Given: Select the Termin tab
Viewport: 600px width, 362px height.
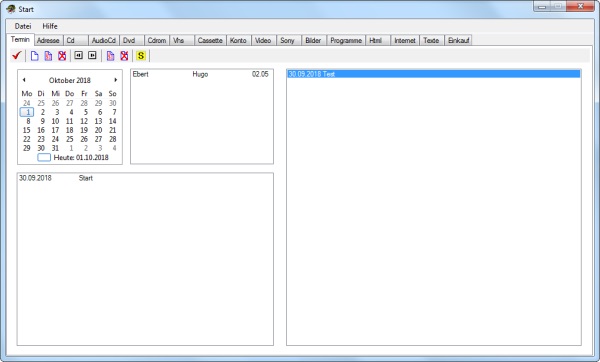Looking at the screenshot, I should pyautogui.click(x=20, y=39).
